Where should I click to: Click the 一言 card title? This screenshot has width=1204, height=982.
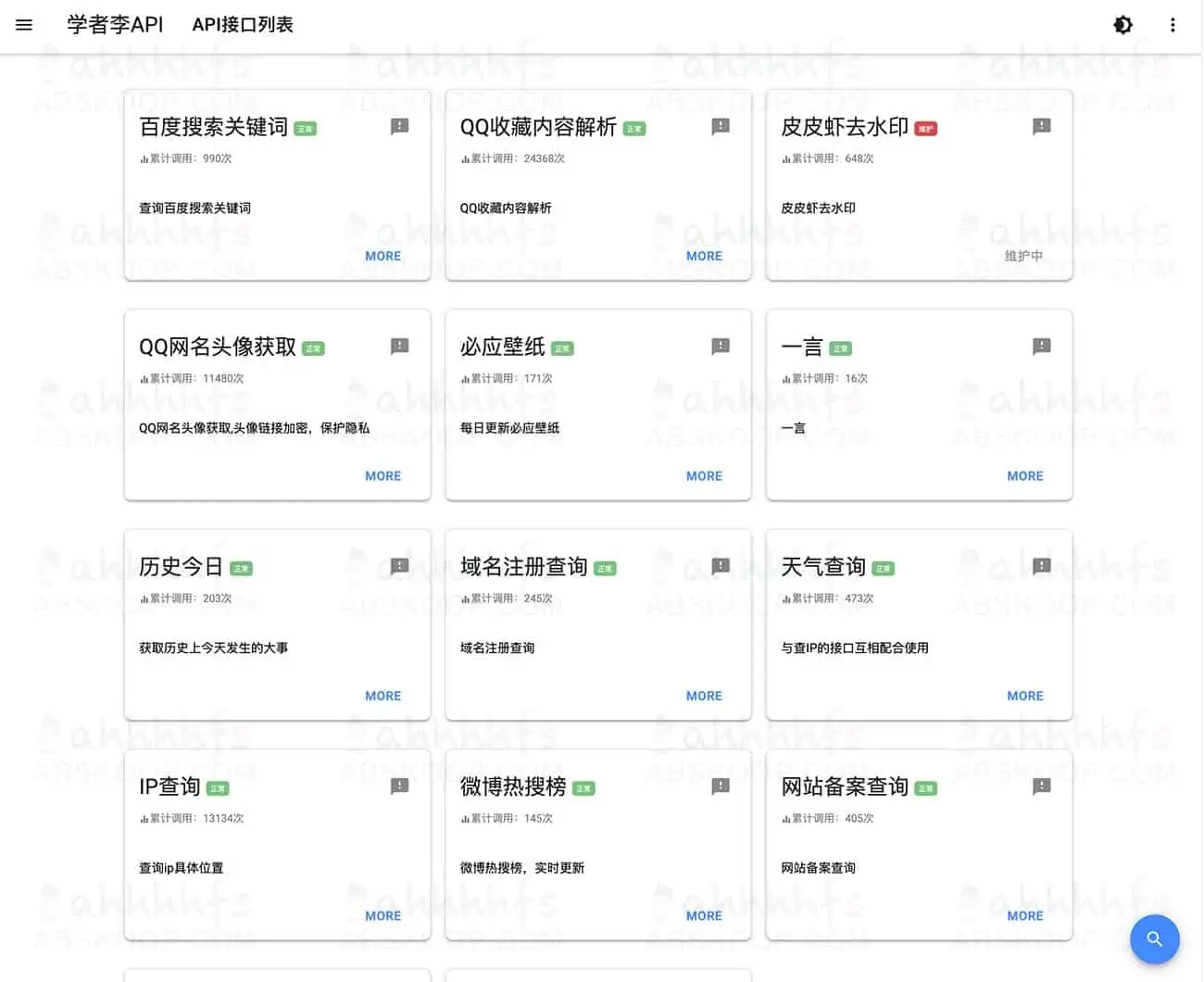pos(802,347)
